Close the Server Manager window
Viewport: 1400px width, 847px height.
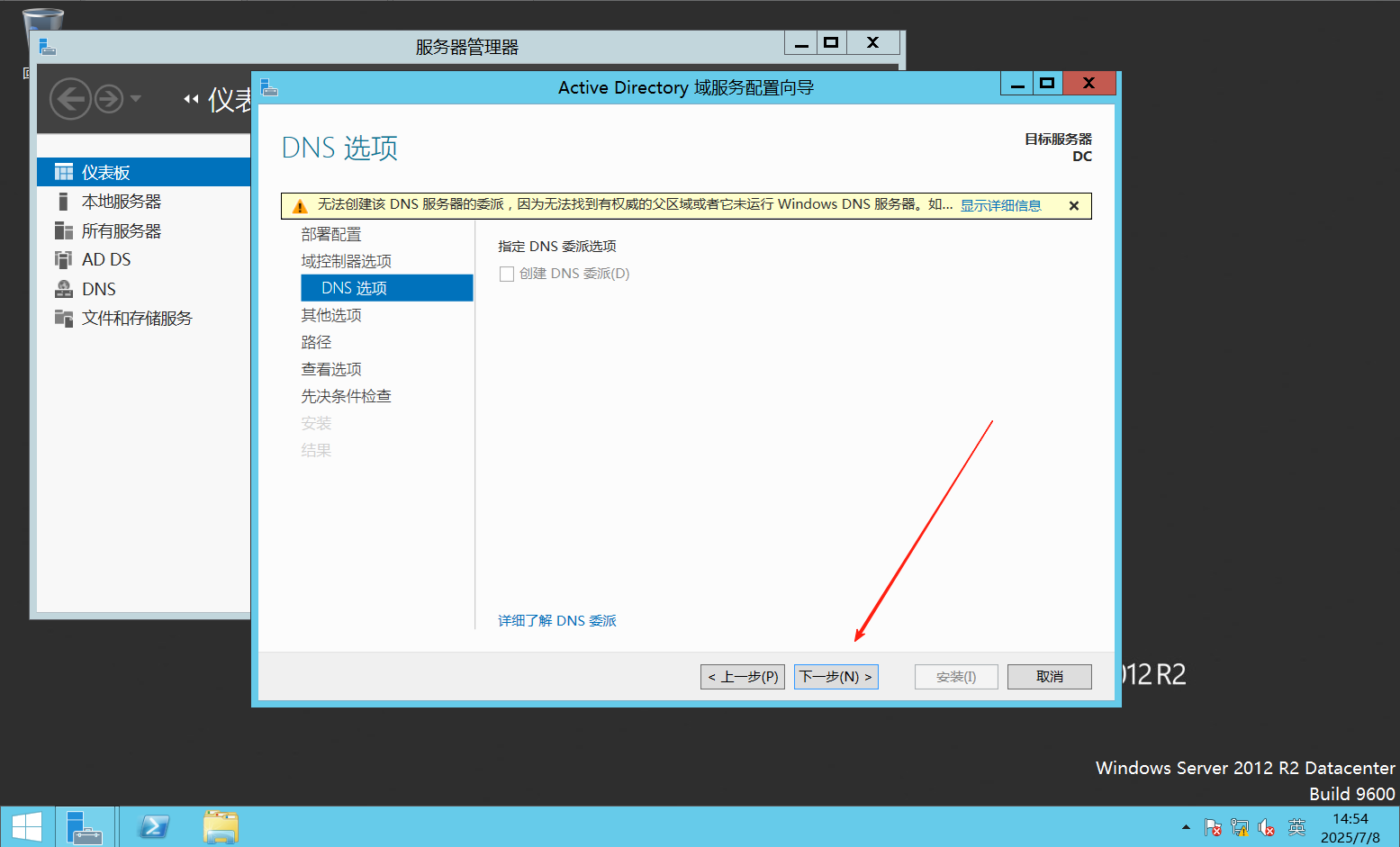pos(872,42)
